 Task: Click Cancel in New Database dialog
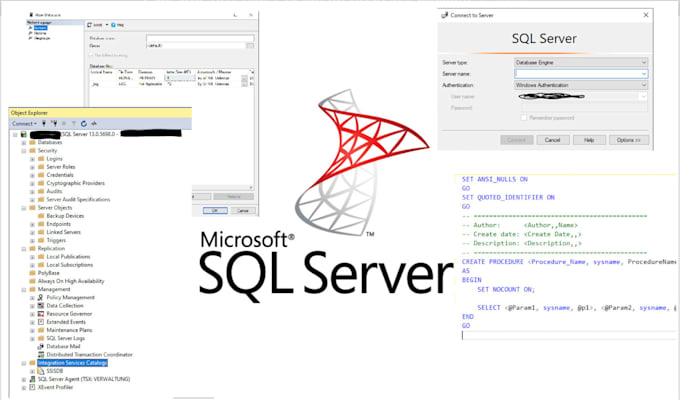click(242, 210)
